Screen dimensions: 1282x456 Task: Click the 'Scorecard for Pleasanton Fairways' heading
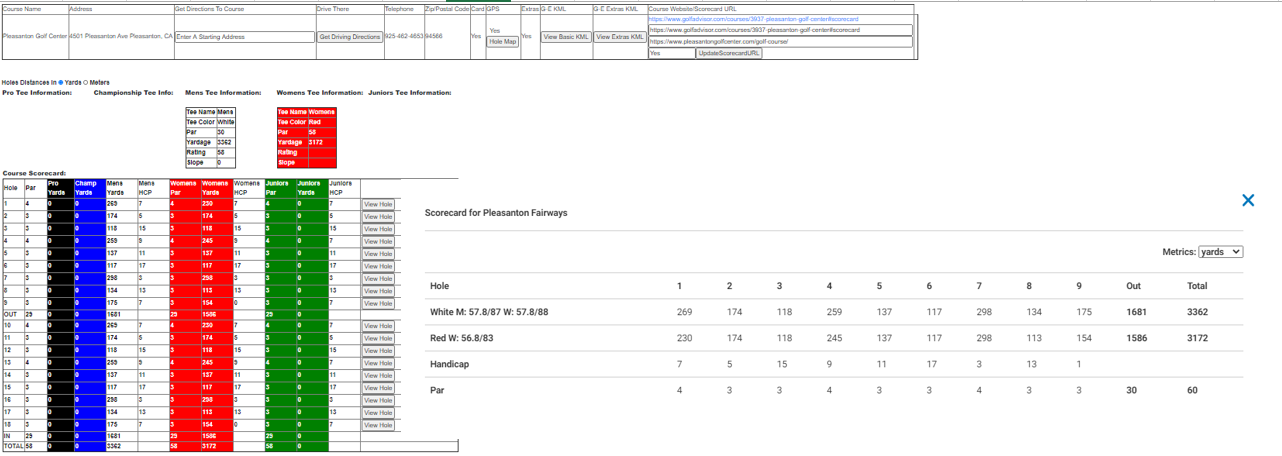[x=496, y=213]
